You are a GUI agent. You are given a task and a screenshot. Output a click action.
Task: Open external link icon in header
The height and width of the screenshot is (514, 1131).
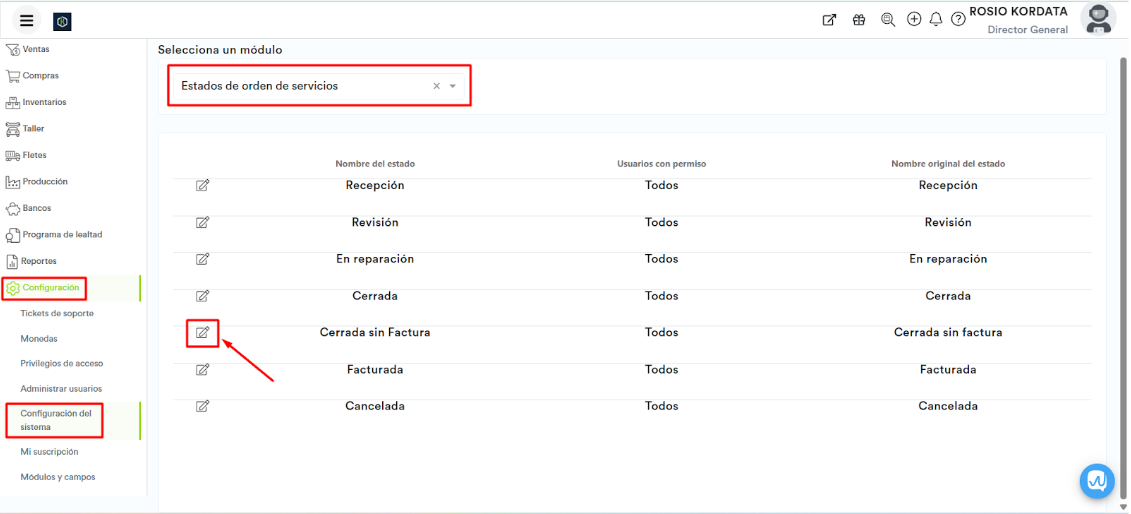[x=829, y=20]
